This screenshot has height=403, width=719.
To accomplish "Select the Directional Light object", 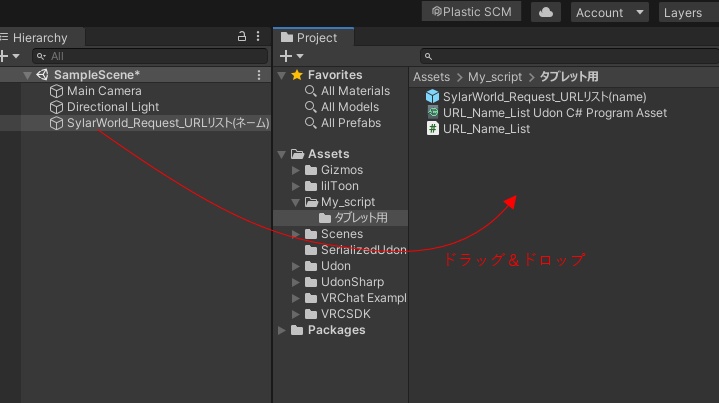I will [x=113, y=107].
